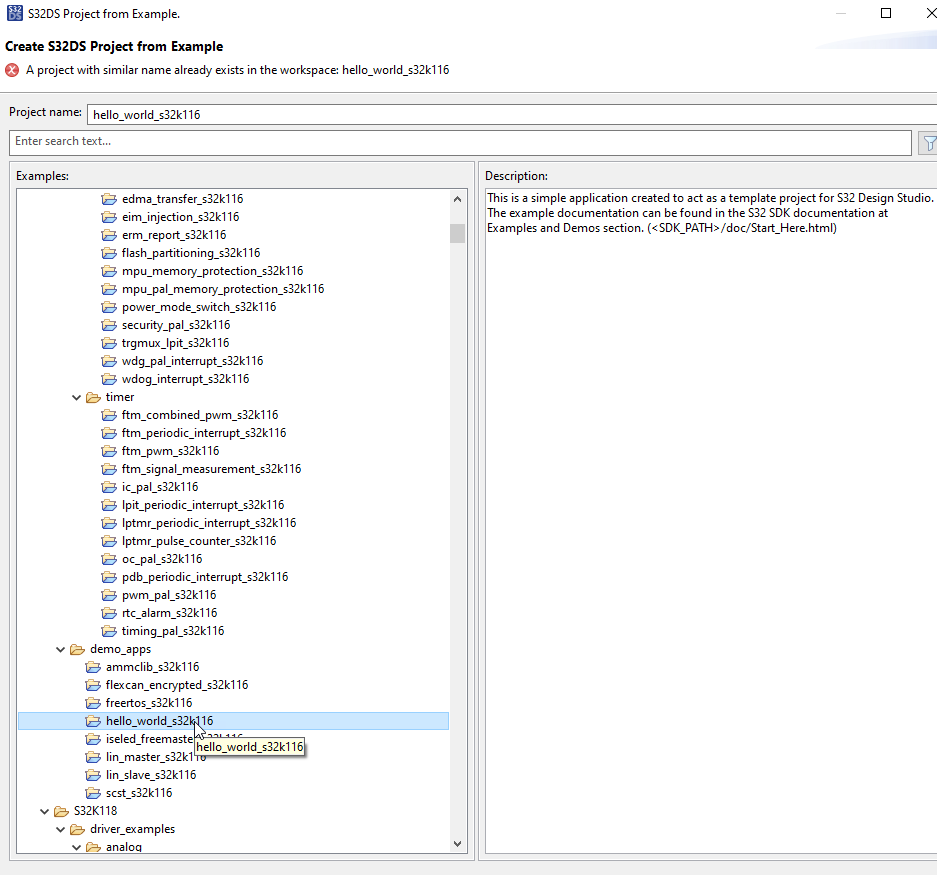The width and height of the screenshot is (937, 875).
Task: Collapse the demo_apps tree node
Action: click(60, 648)
